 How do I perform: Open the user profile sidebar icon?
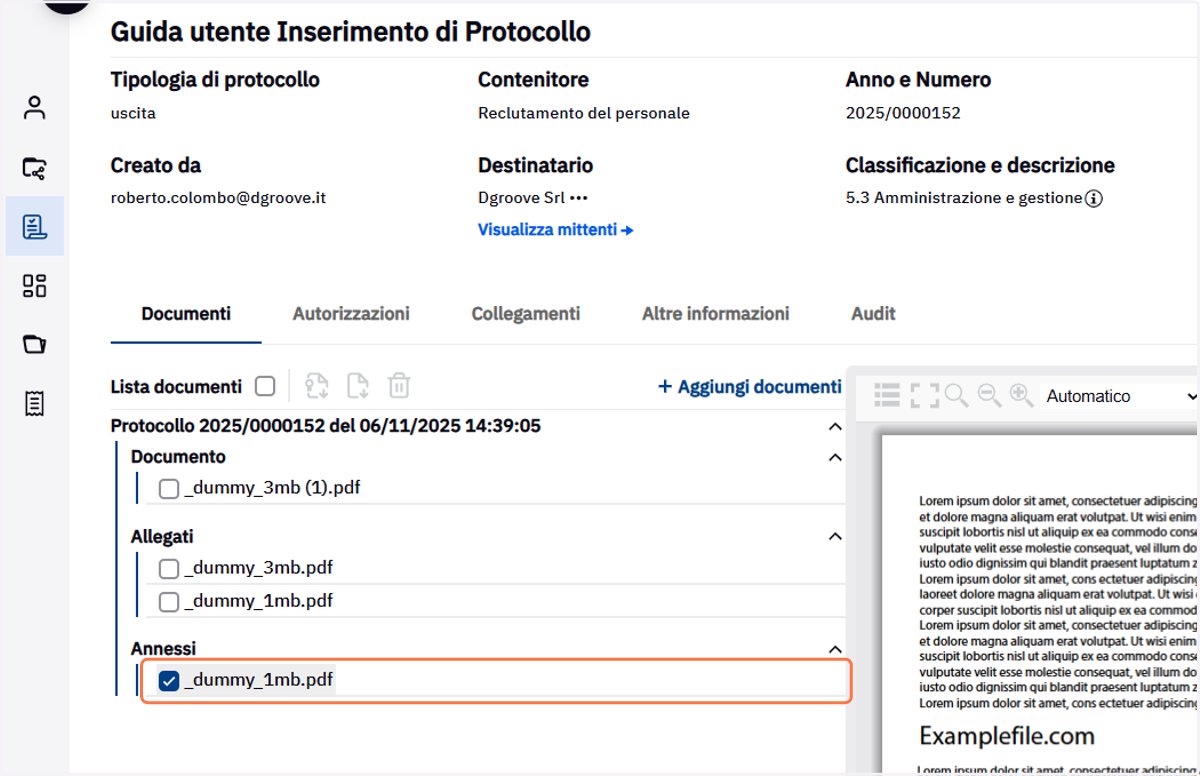35,108
